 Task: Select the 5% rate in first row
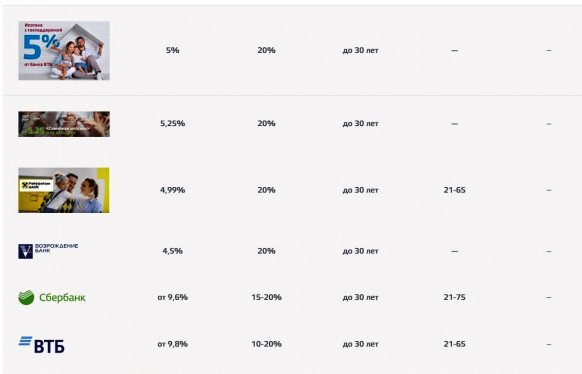tap(173, 50)
